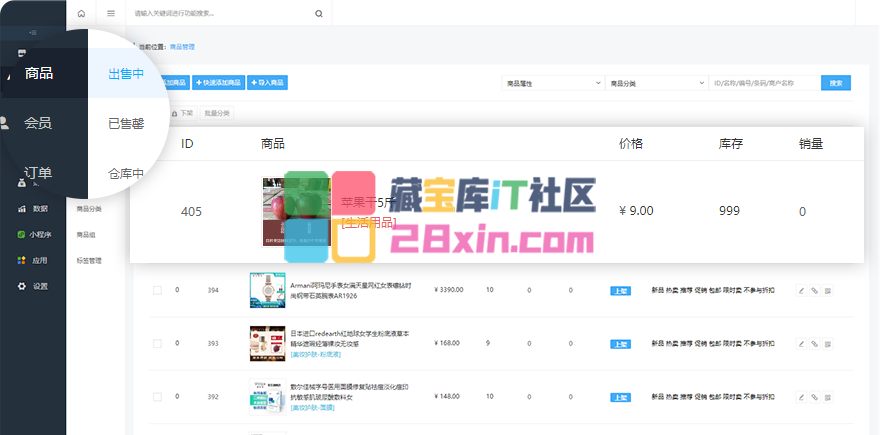The height and width of the screenshot is (435, 880).
Task: Click the magnifier icon in the top search bar
Action: click(319, 13)
